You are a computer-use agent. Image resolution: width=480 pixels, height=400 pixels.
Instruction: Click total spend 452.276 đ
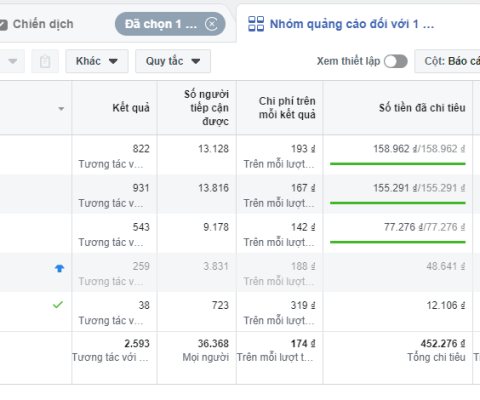coord(443,344)
